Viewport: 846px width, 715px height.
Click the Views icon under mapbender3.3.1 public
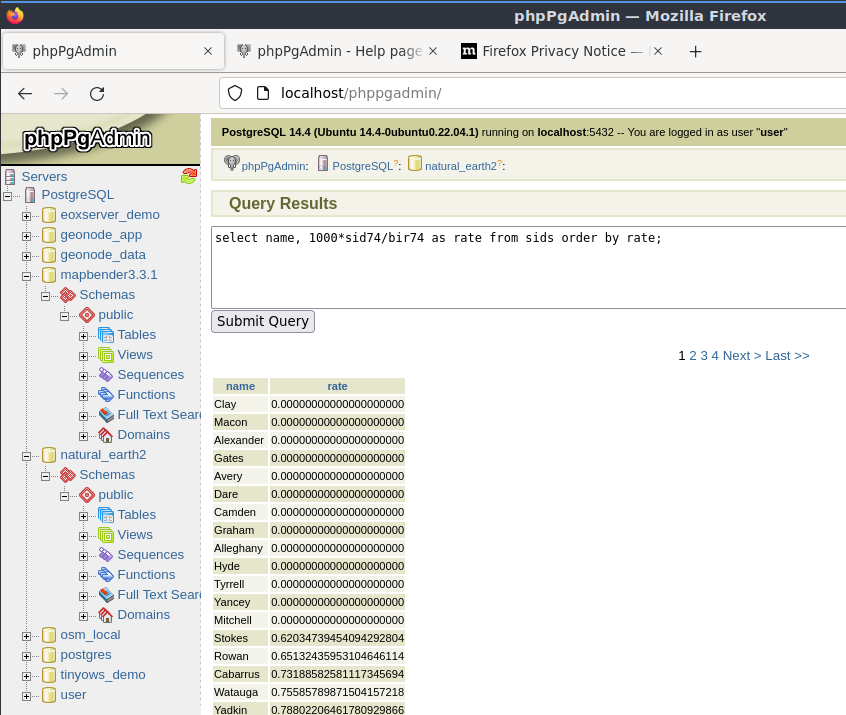tap(106, 355)
